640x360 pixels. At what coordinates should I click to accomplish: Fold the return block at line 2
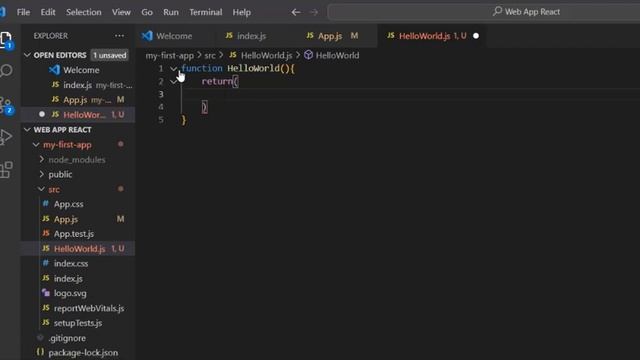tap(173, 82)
